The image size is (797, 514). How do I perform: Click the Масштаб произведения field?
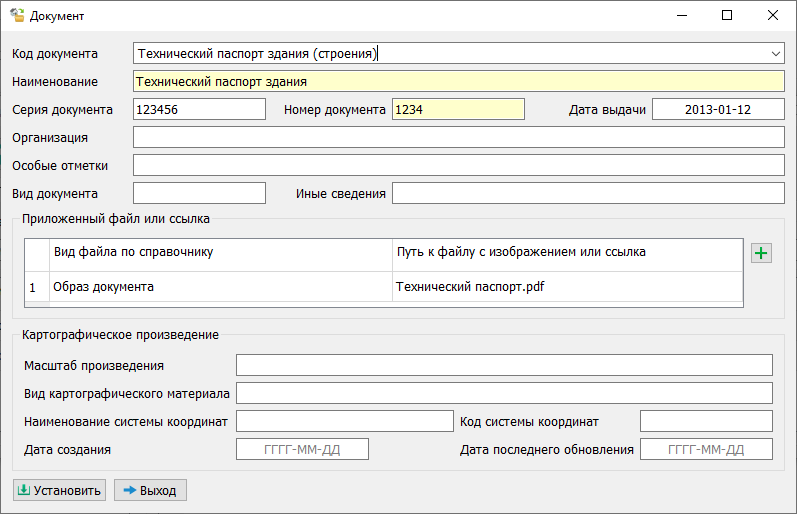click(x=504, y=366)
